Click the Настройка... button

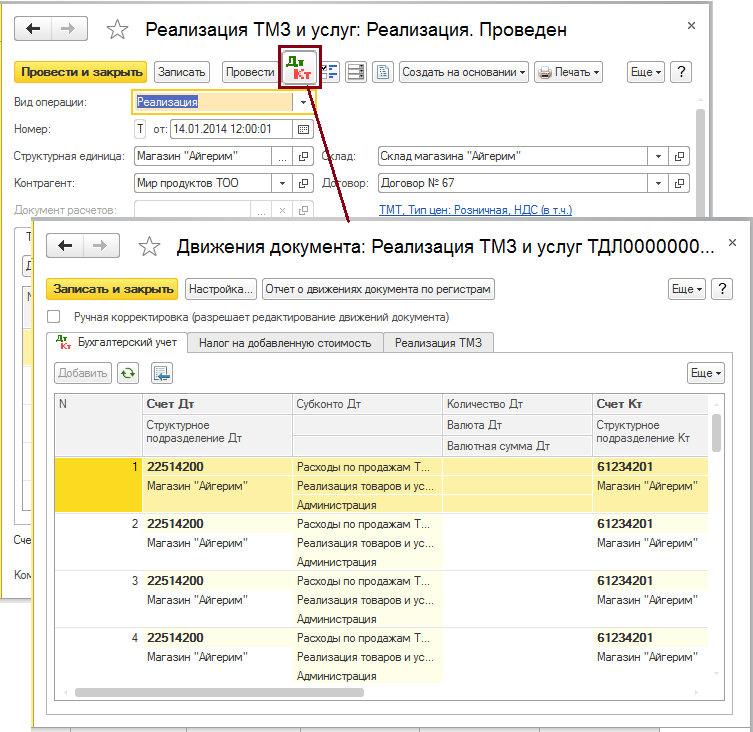221,288
